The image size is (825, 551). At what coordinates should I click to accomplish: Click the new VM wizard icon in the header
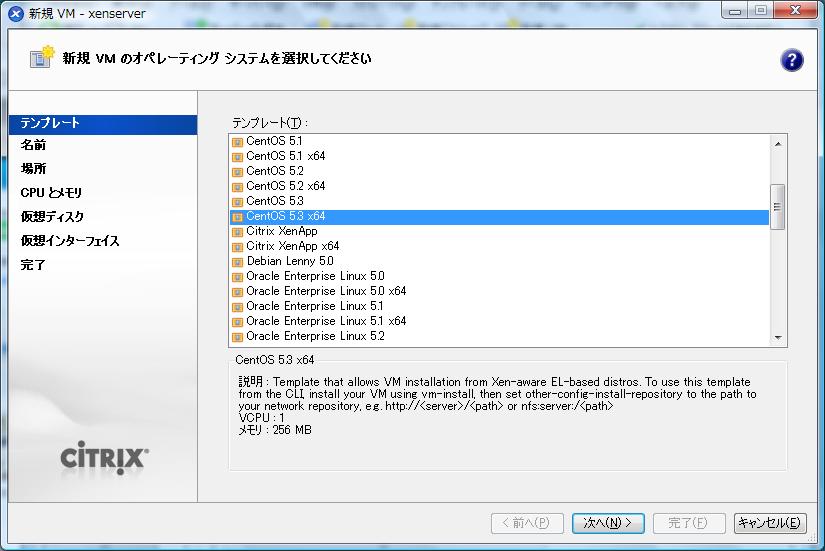(x=42, y=57)
